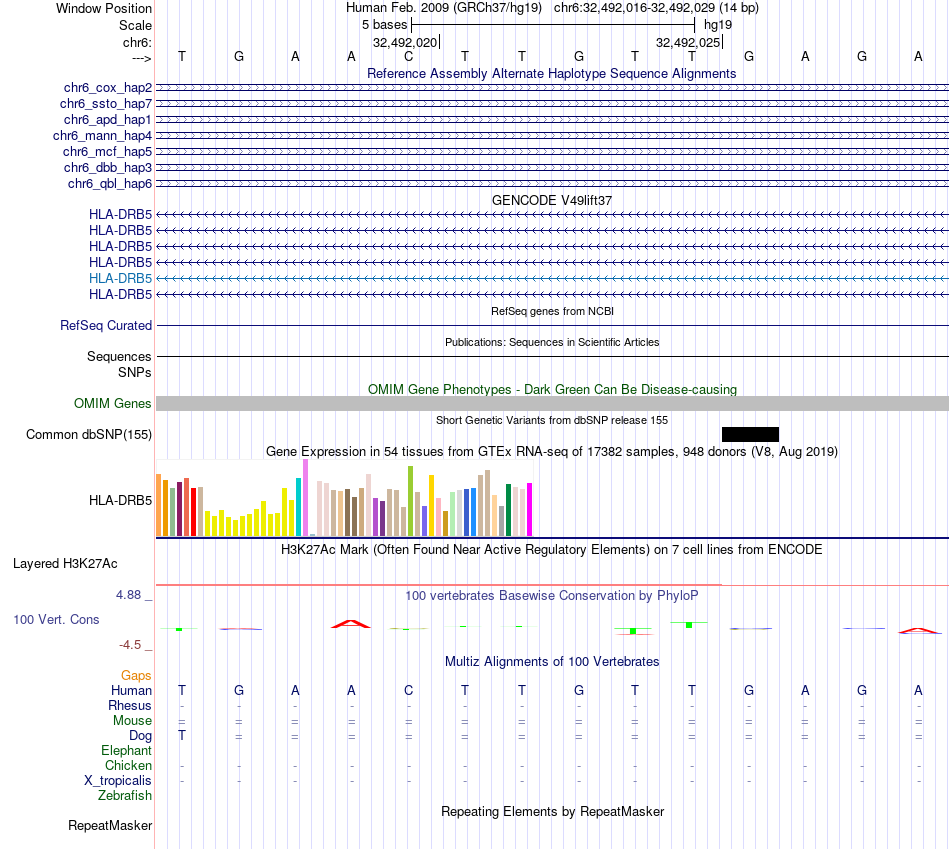Click the Human species label
The image size is (950, 849).
pos(131,690)
